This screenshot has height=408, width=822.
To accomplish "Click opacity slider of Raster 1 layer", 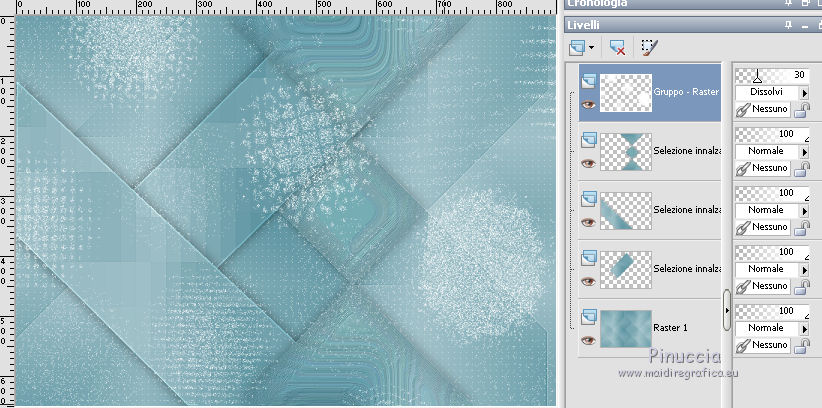I will (772, 312).
